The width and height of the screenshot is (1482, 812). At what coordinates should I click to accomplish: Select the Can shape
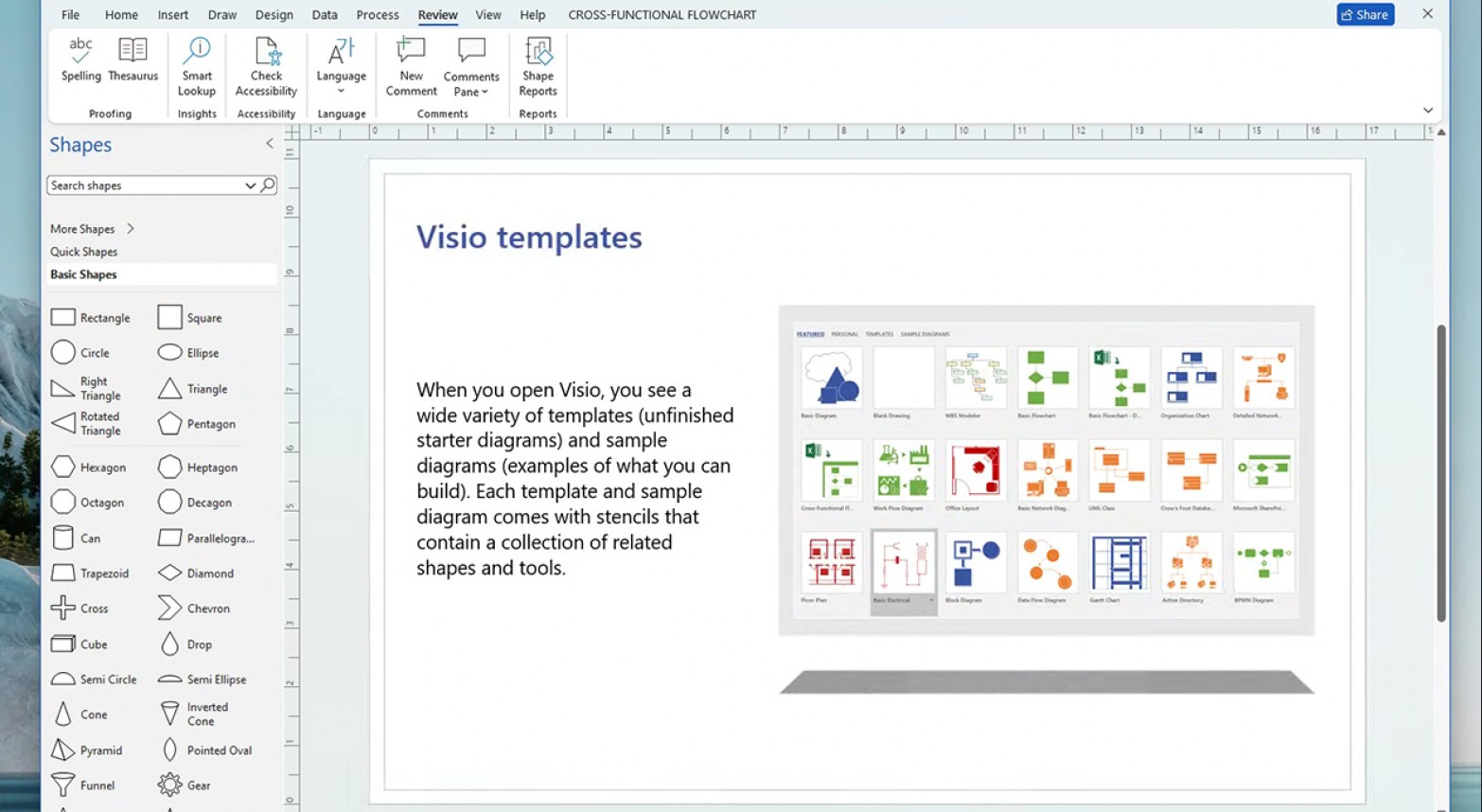click(76, 538)
